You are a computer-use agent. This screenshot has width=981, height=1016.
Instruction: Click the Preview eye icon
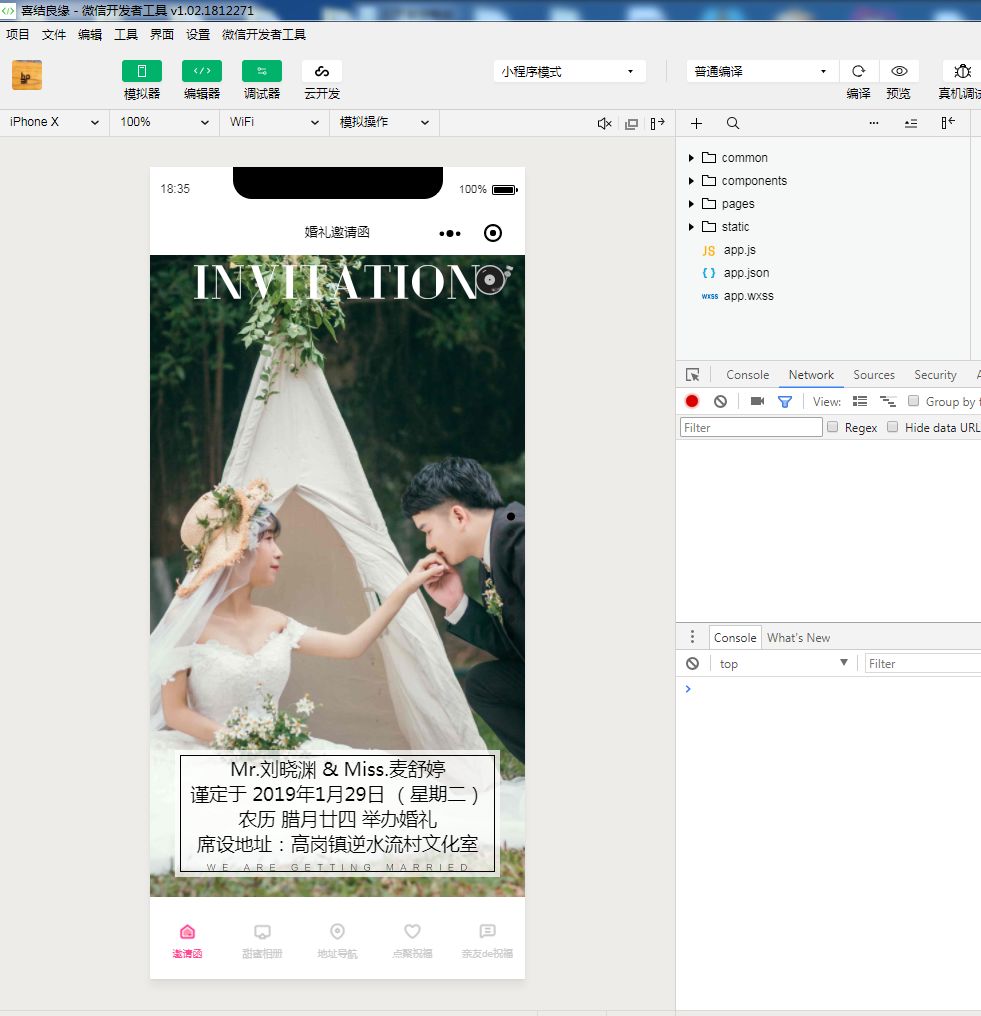click(x=899, y=71)
